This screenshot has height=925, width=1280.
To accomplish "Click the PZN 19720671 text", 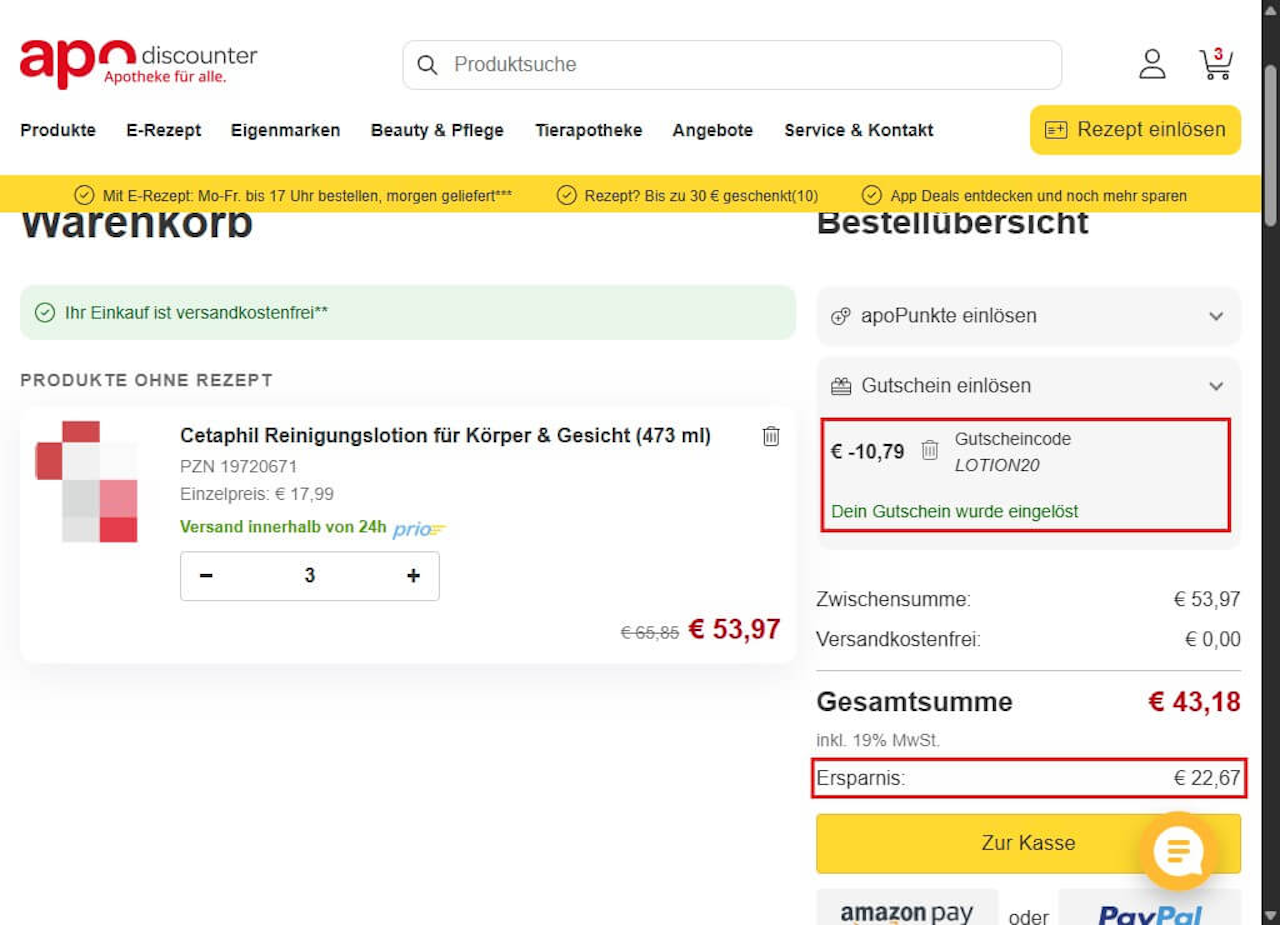I will 238,466.
